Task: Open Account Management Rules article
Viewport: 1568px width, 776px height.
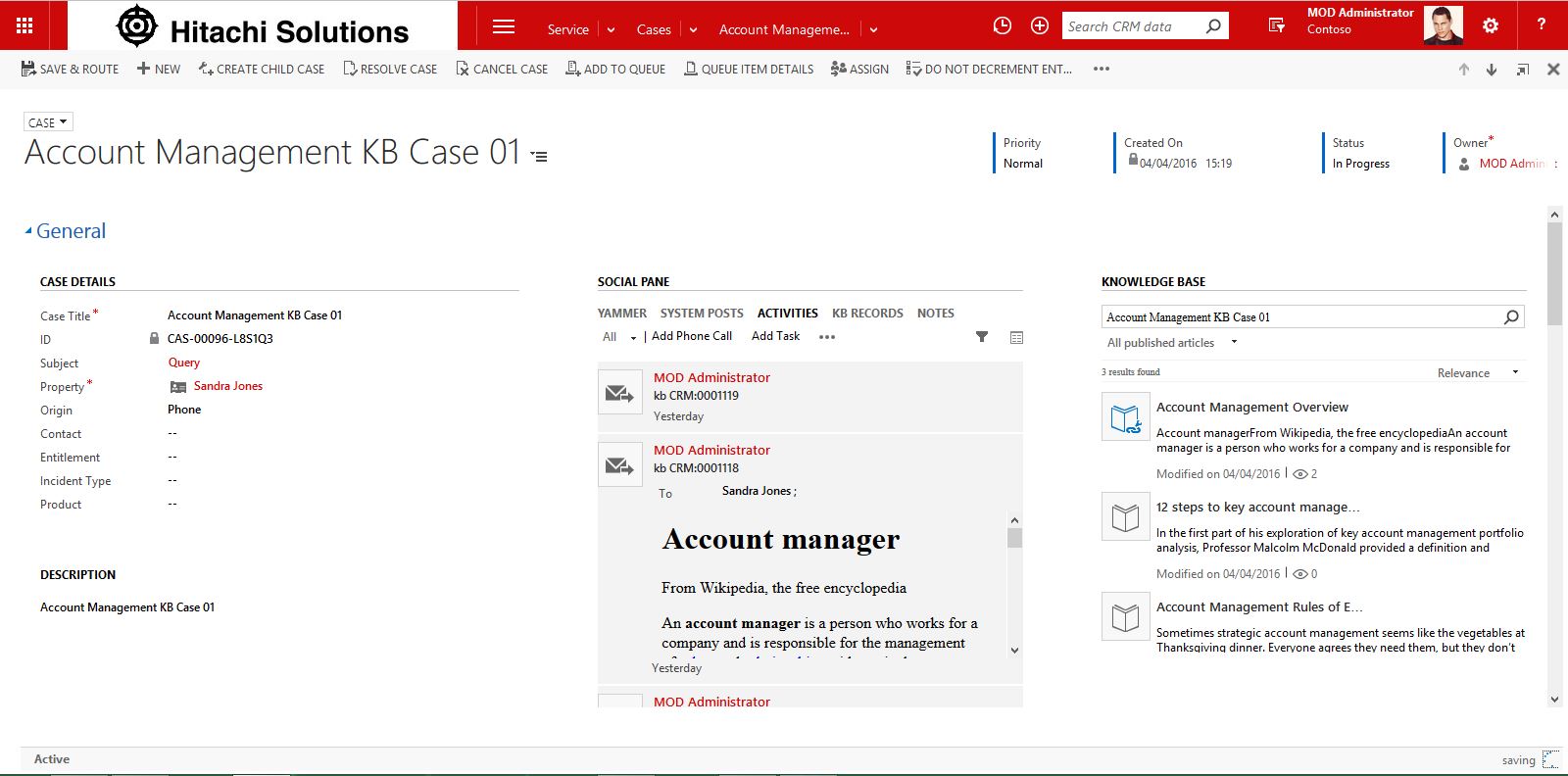Action: click(1259, 607)
